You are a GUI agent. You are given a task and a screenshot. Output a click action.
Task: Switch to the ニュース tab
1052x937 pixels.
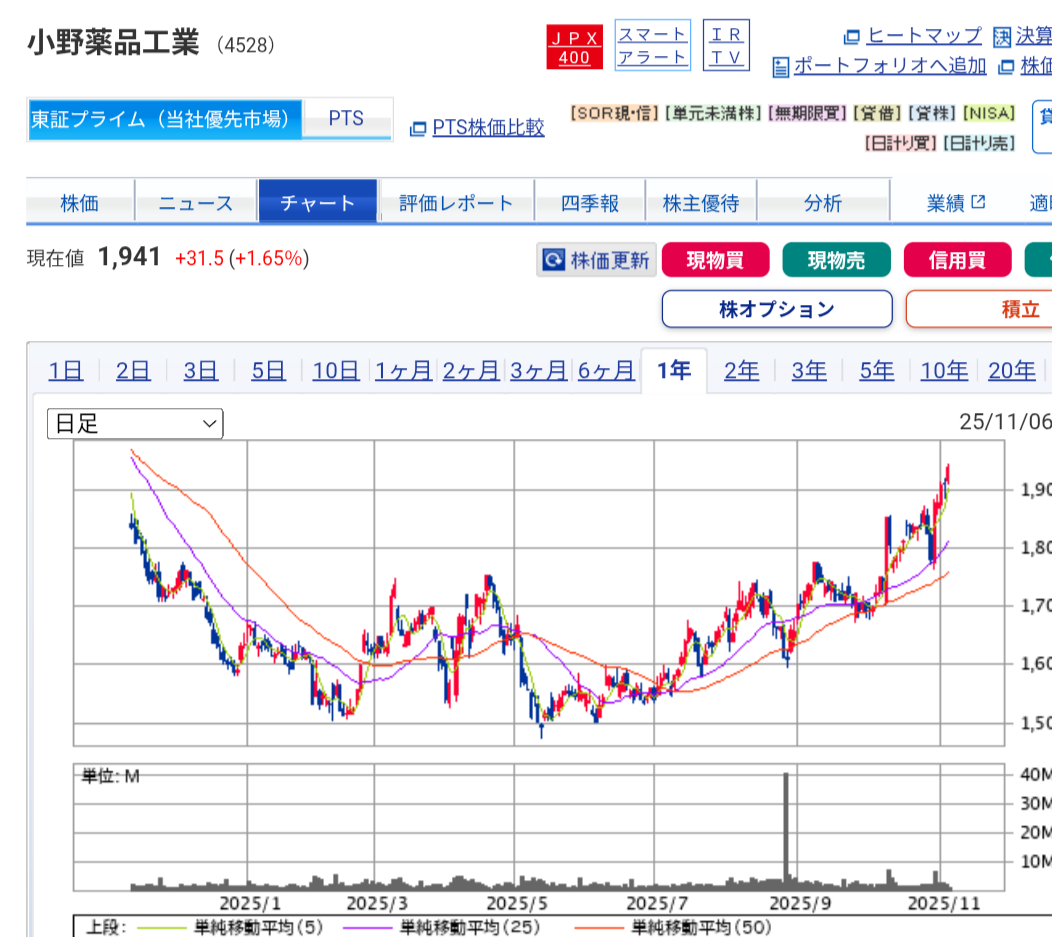[x=196, y=201]
